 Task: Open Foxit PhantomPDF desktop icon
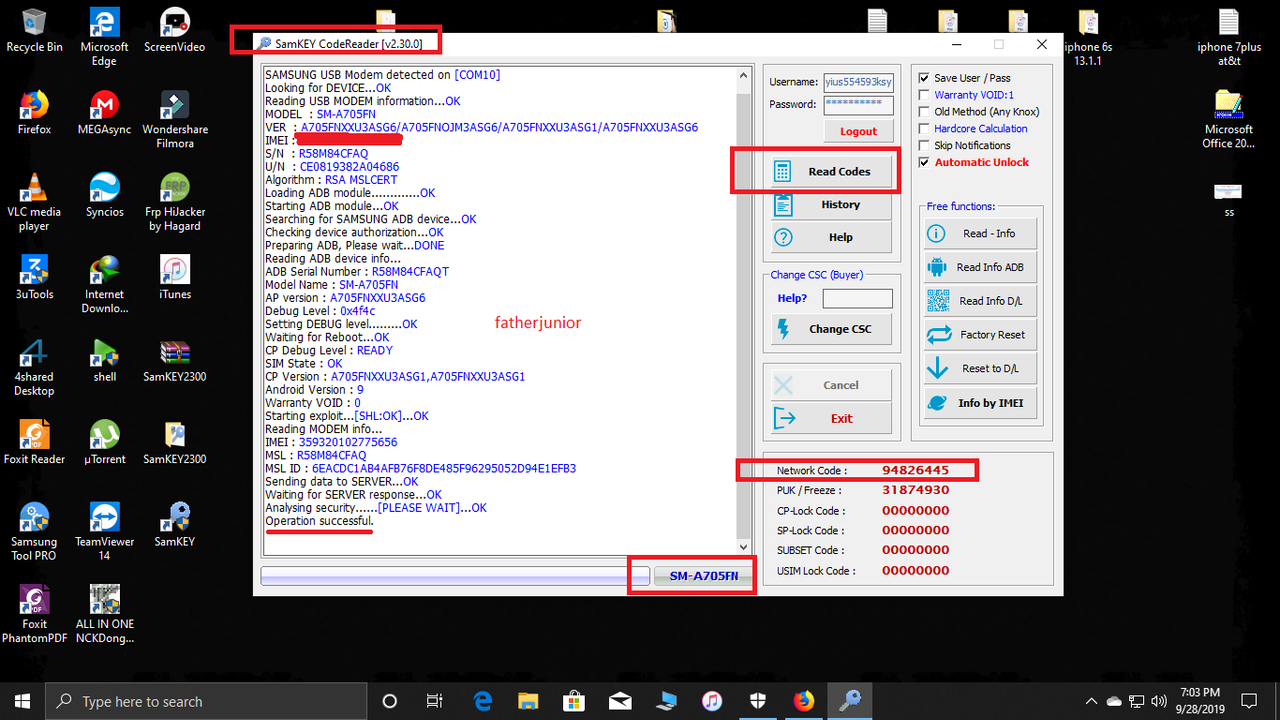(34, 614)
